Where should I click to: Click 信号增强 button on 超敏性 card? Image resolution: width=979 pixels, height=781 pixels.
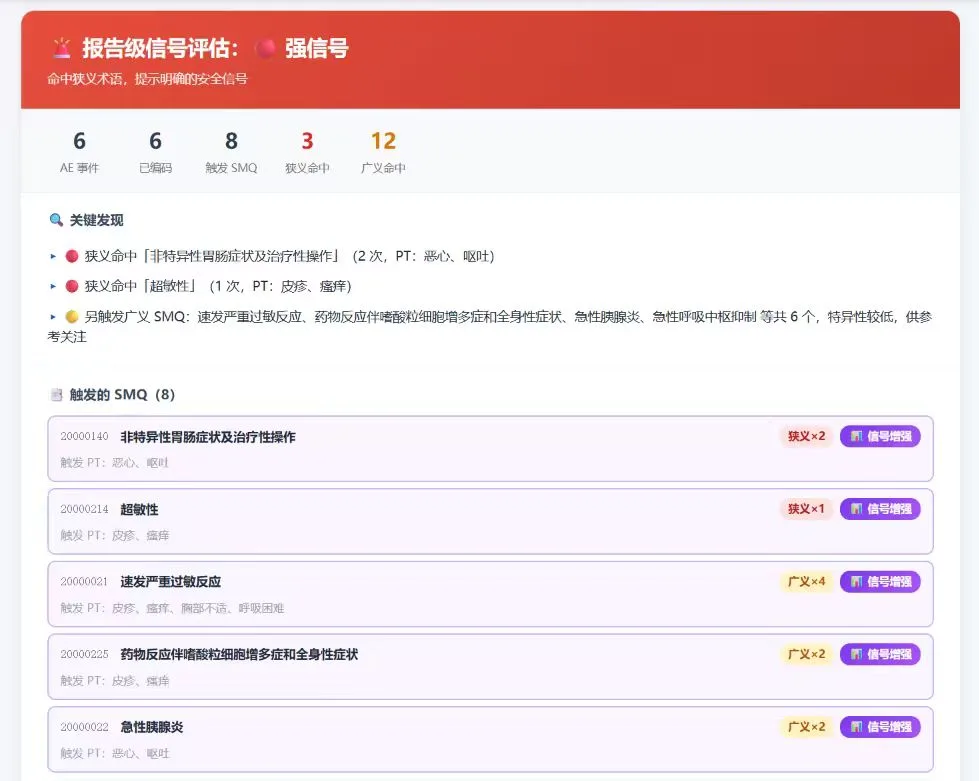(880, 509)
